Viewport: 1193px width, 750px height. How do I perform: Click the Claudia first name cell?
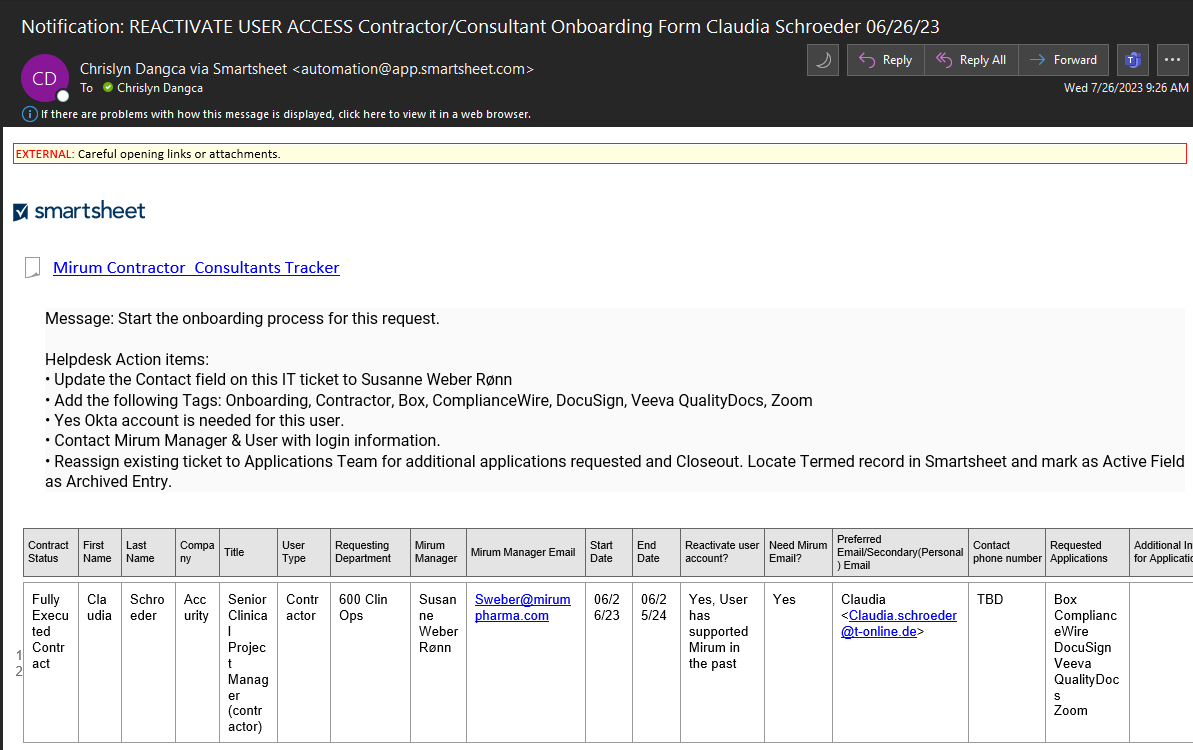tap(100, 662)
